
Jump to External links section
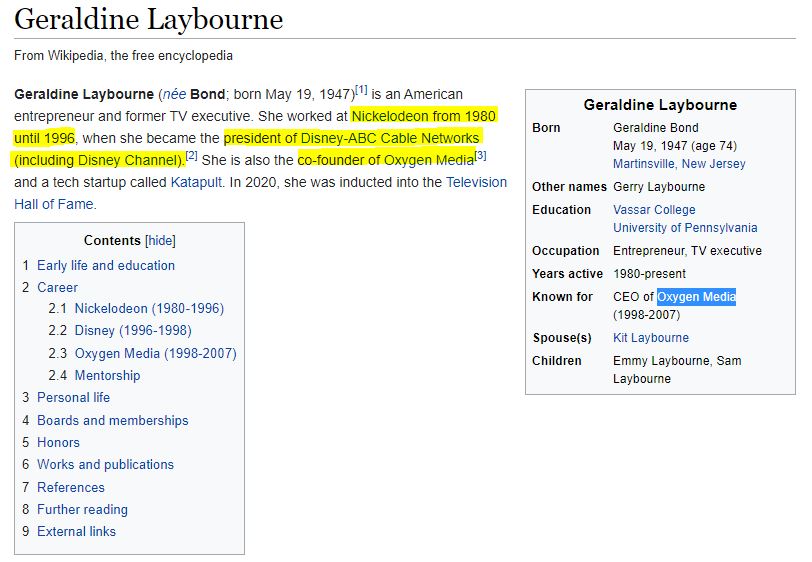pyautogui.click(x=77, y=531)
